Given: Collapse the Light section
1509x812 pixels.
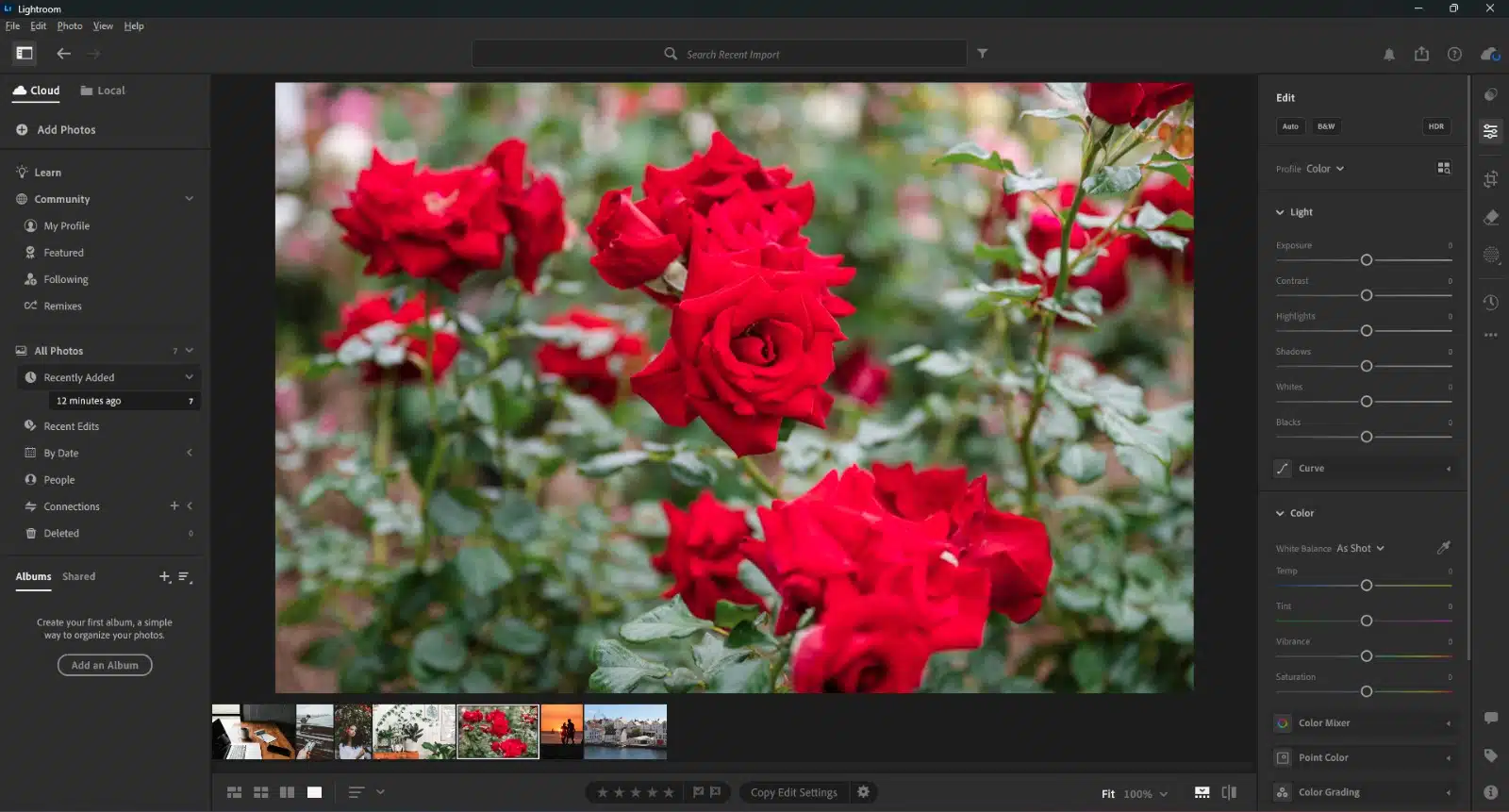Looking at the screenshot, I should coord(1280,212).
